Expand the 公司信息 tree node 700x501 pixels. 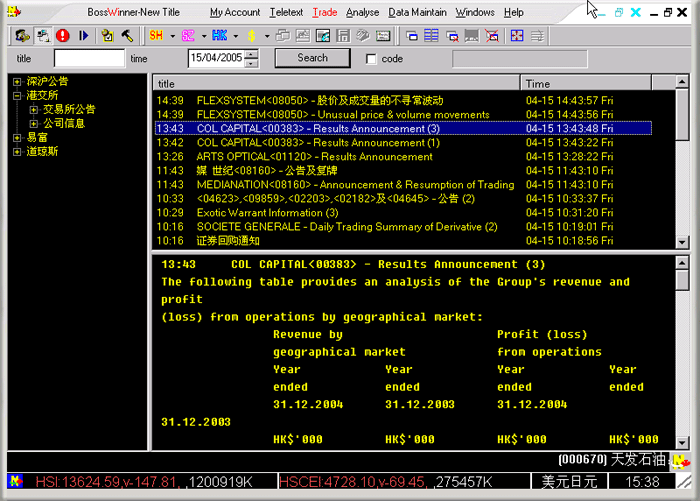(33, 124)
